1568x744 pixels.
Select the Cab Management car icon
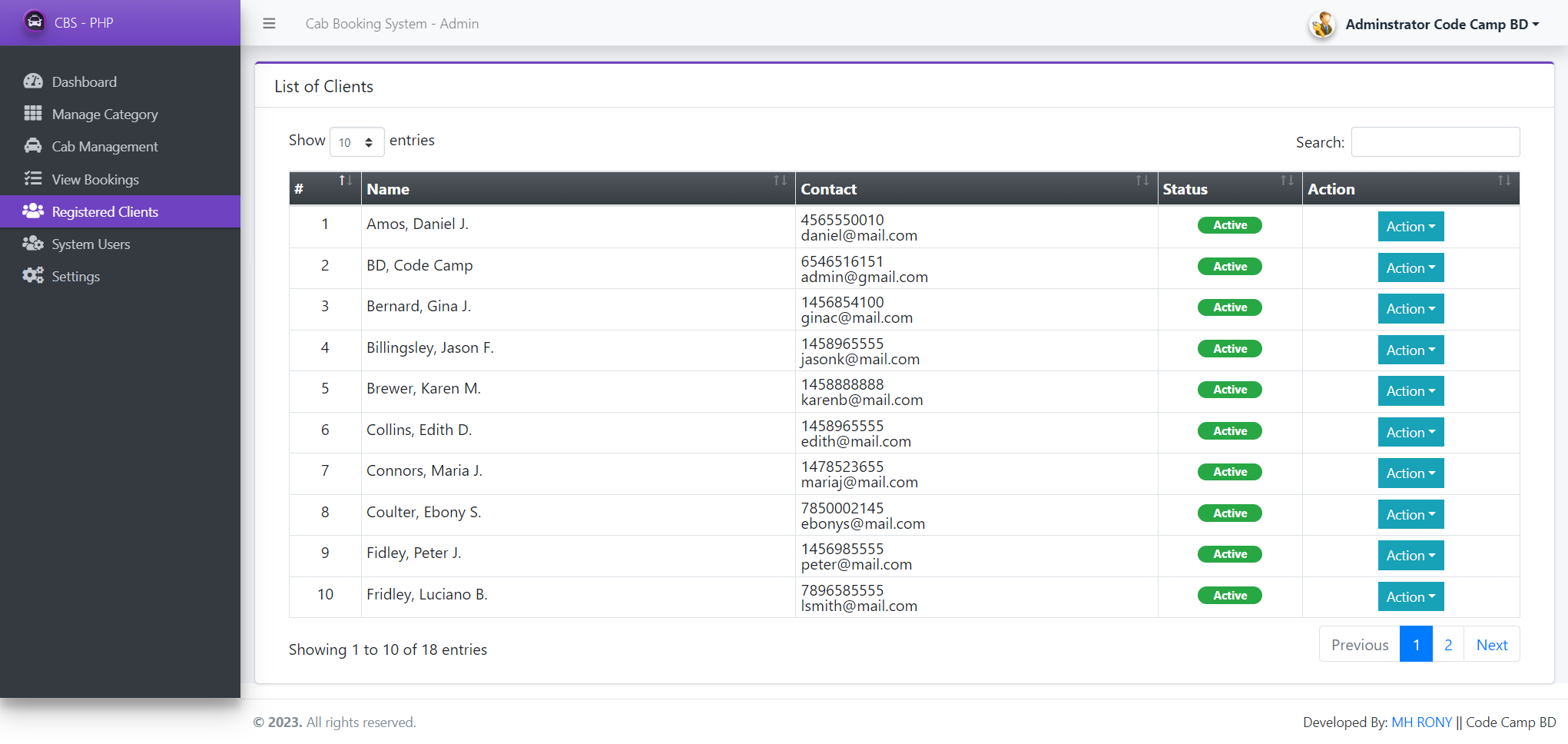pos(33,145)
